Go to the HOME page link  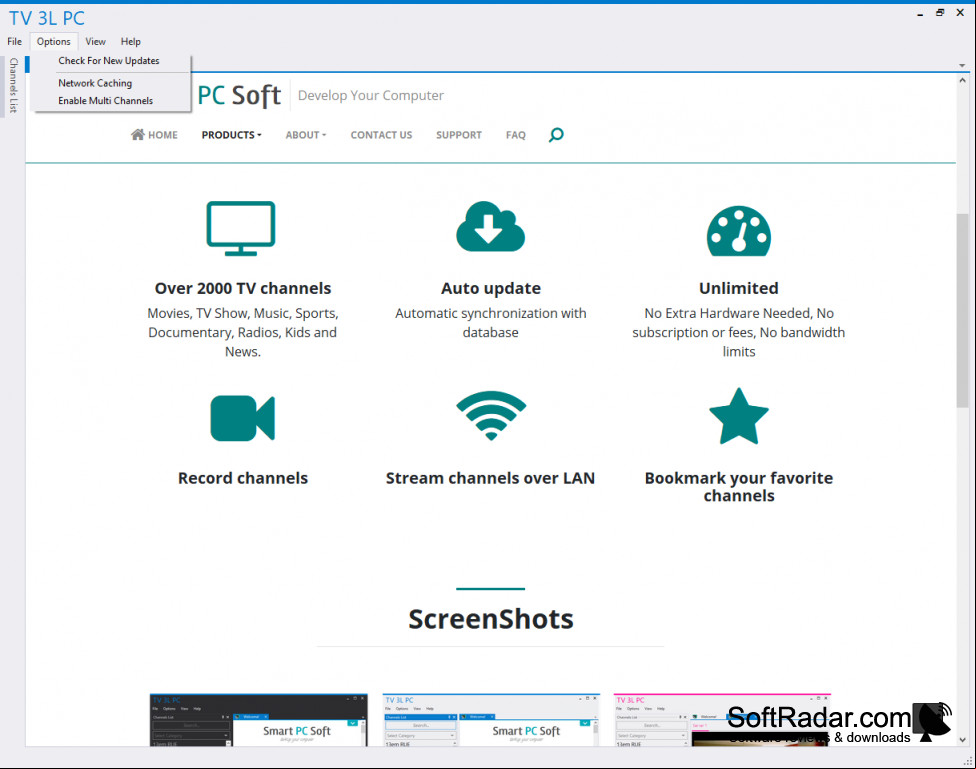coord(163,135)
